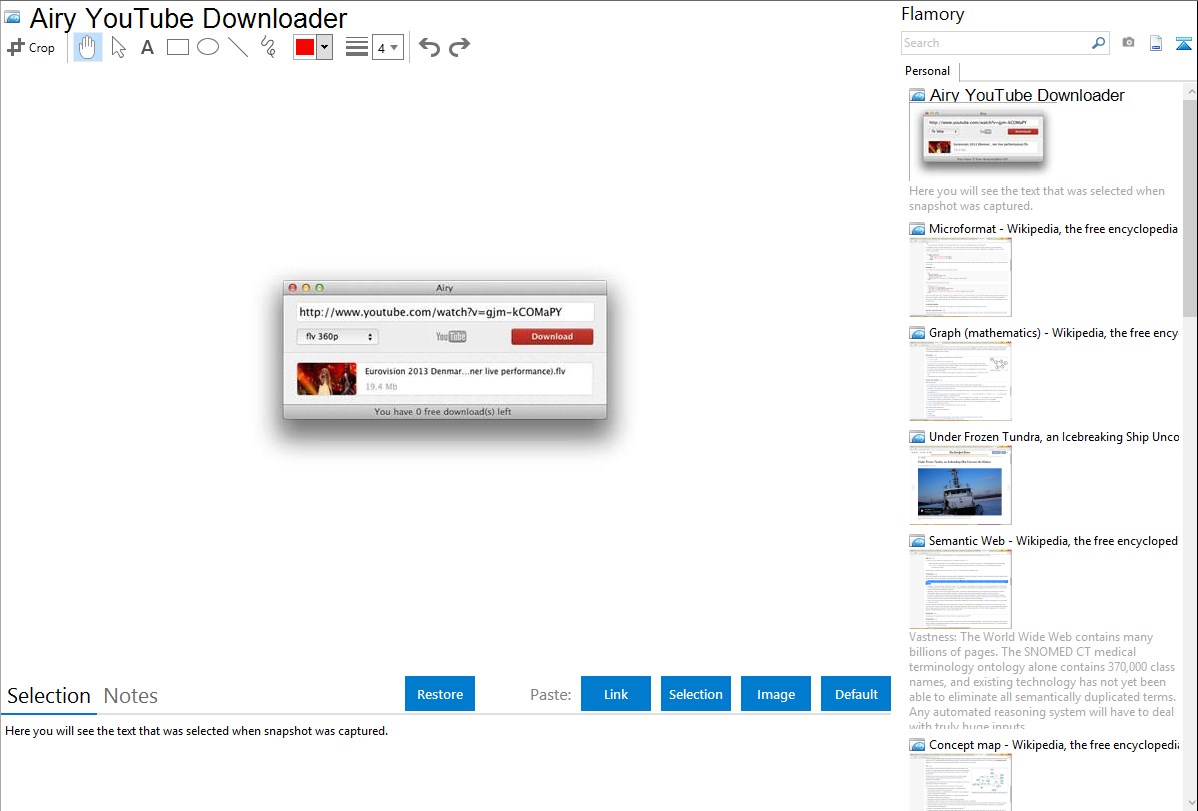The image size is (1198, 811).
Task: Click the Paste Selection button
Action: click(x=695, y=694)
